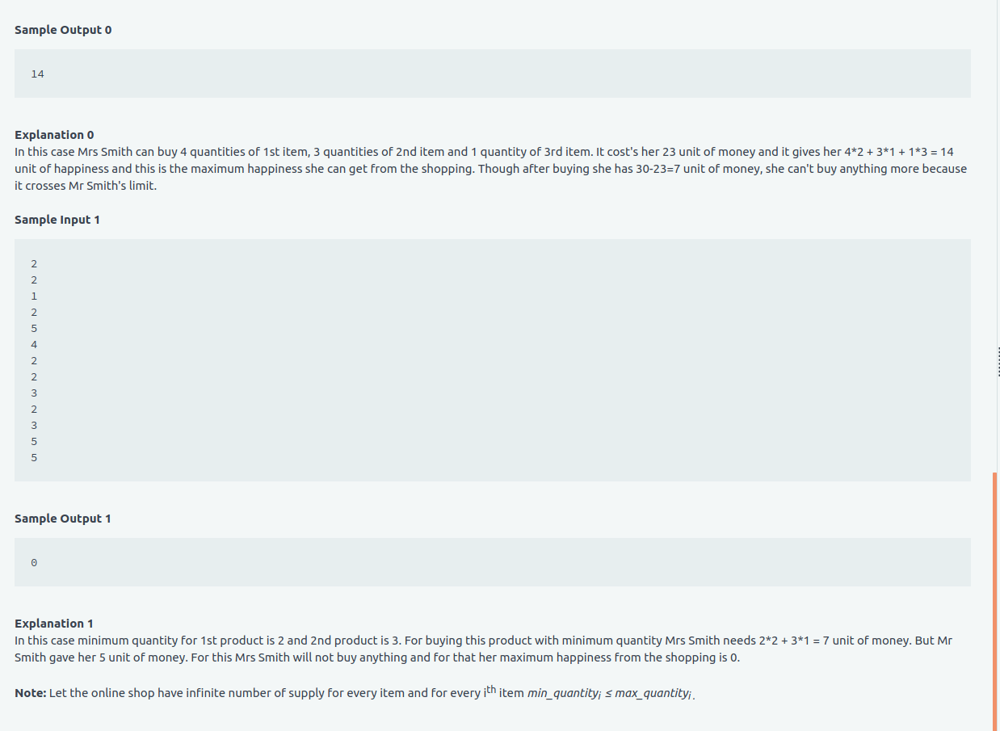Click the italic min_quantity term
Viewport: 1000px width, 731px height.
point(564,693)
